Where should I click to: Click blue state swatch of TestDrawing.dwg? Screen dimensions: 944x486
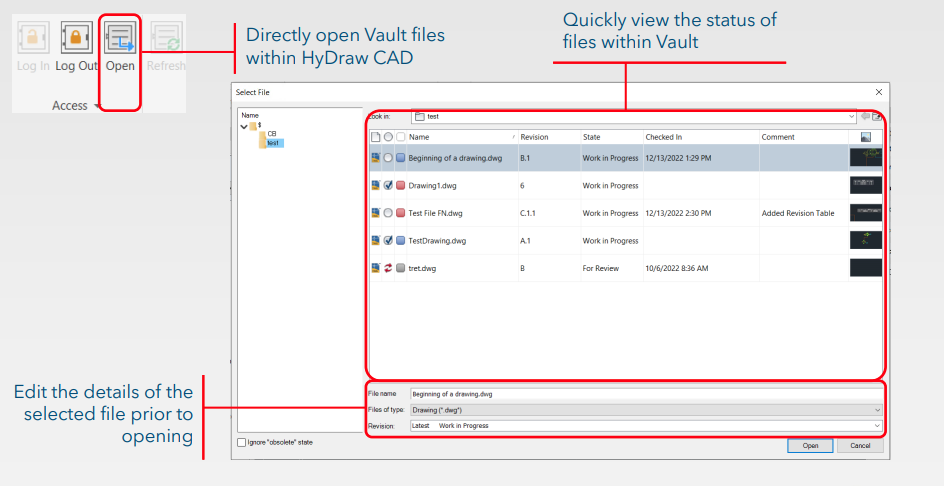400,240
